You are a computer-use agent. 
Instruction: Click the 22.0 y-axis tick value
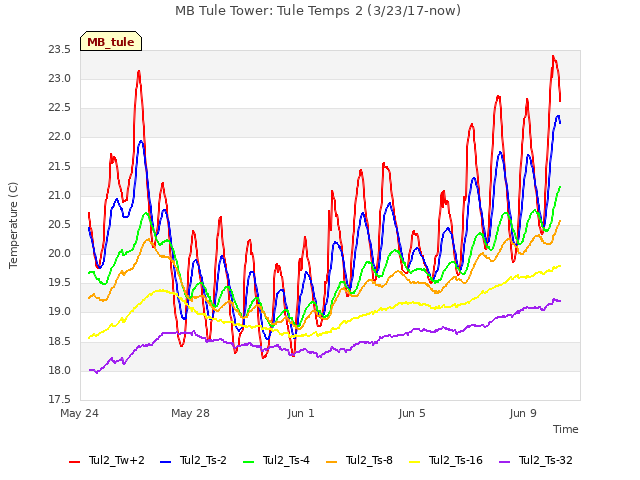coord(60,137)
